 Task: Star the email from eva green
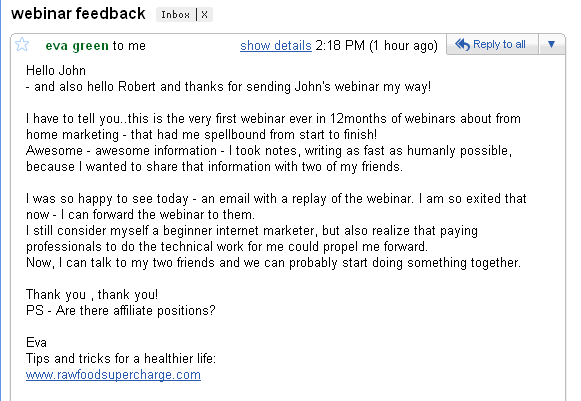pos(22,44)
